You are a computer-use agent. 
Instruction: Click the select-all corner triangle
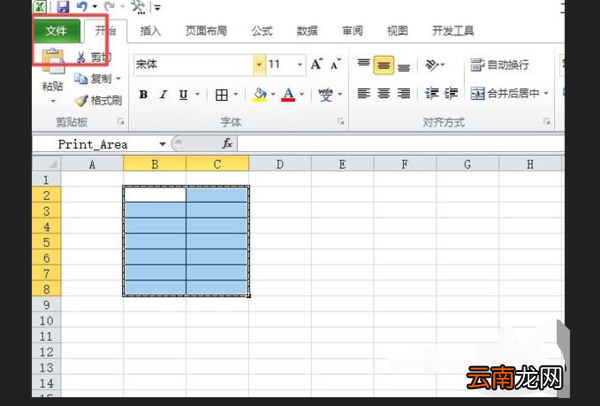[53, 164]
